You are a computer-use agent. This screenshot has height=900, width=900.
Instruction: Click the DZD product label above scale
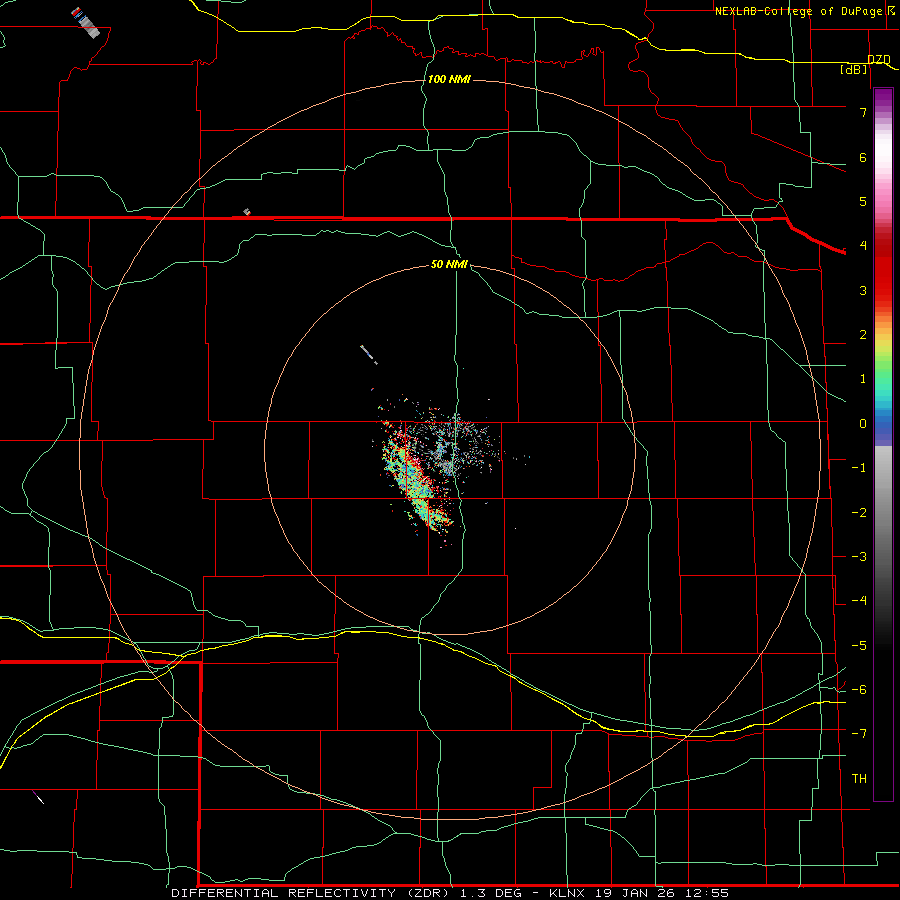pyautogui.click(x=878, y=60)
